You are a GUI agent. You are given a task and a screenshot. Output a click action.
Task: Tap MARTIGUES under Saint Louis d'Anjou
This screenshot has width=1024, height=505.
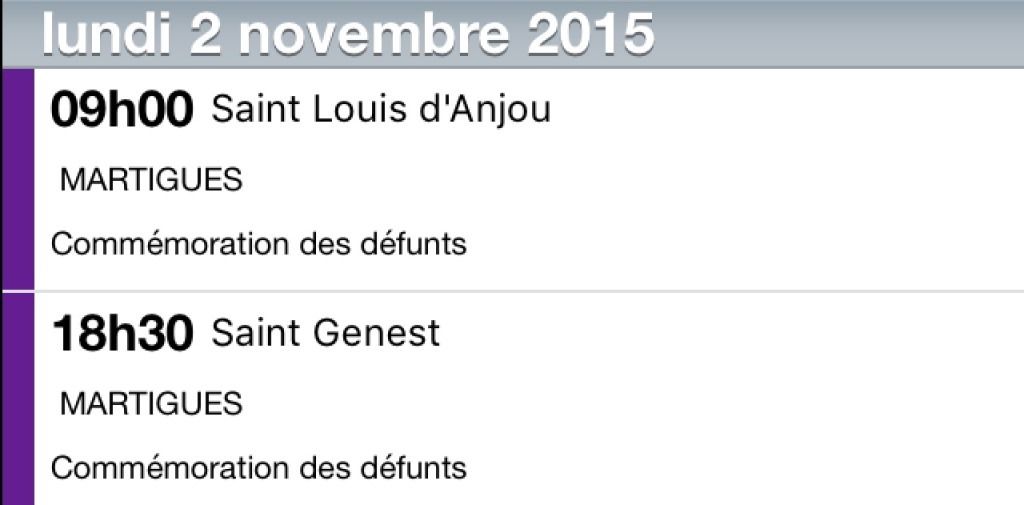point(151,180)
